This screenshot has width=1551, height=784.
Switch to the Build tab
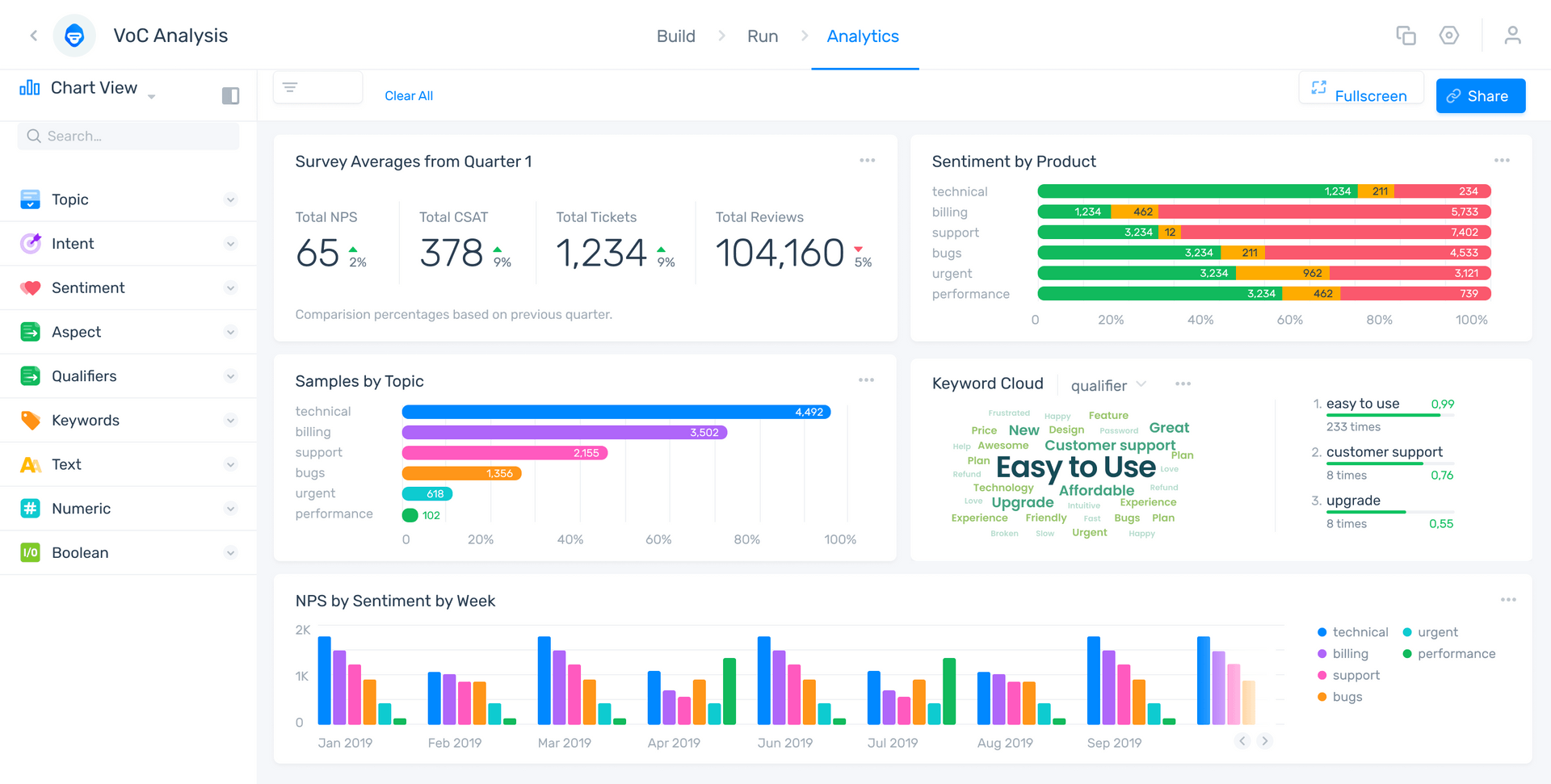tap(676, 36)
